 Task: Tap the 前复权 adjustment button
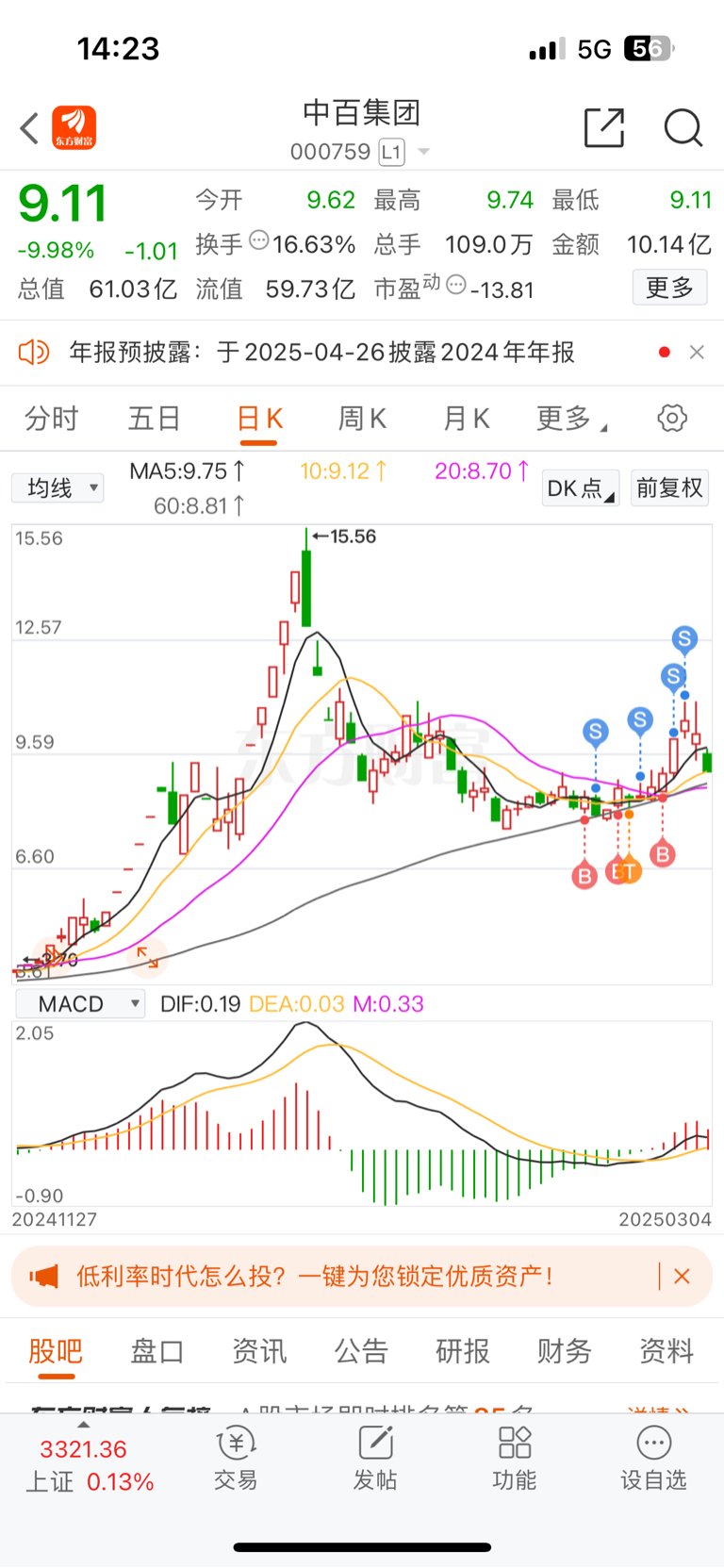(669, 488)
